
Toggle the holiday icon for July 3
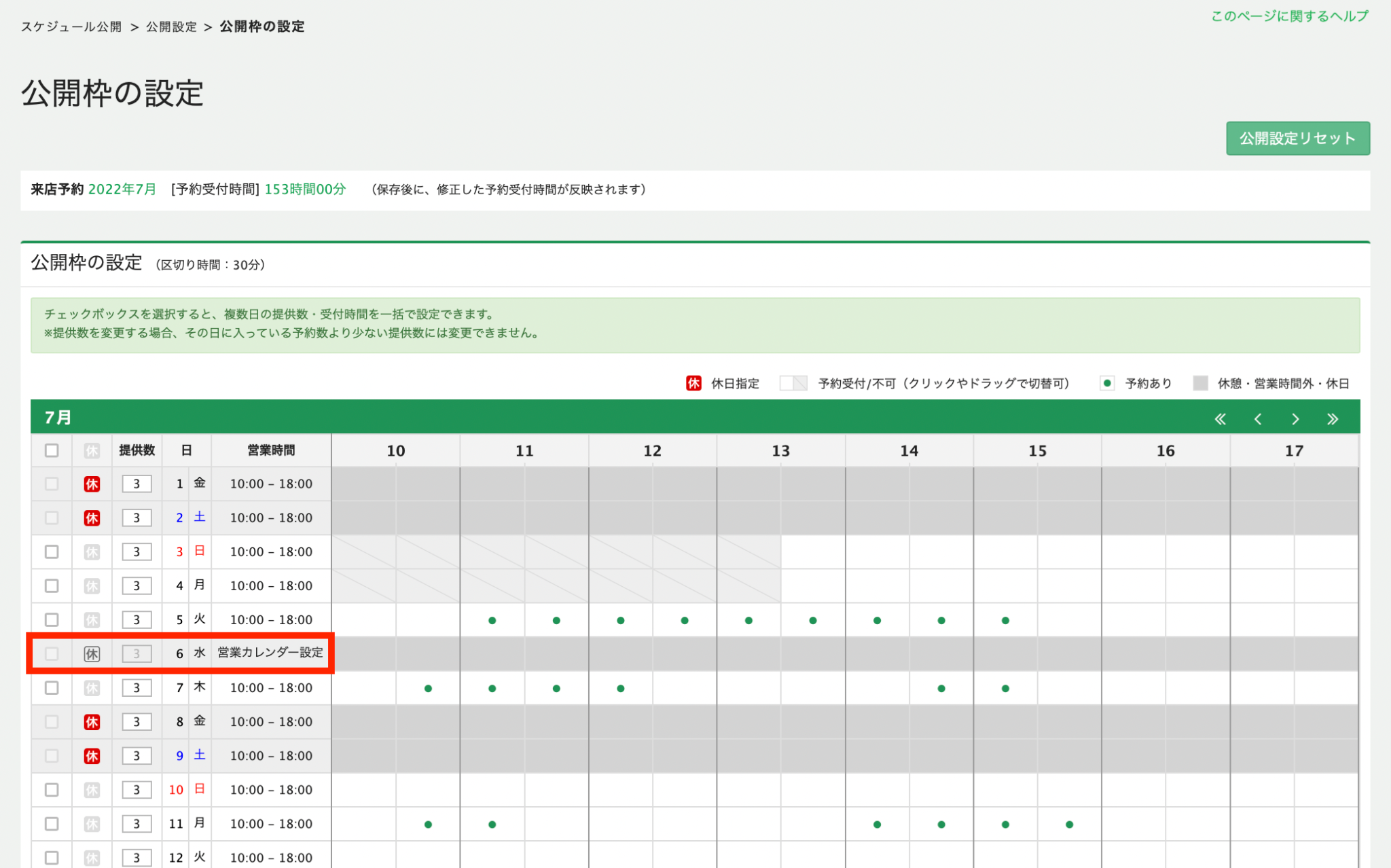92,552
